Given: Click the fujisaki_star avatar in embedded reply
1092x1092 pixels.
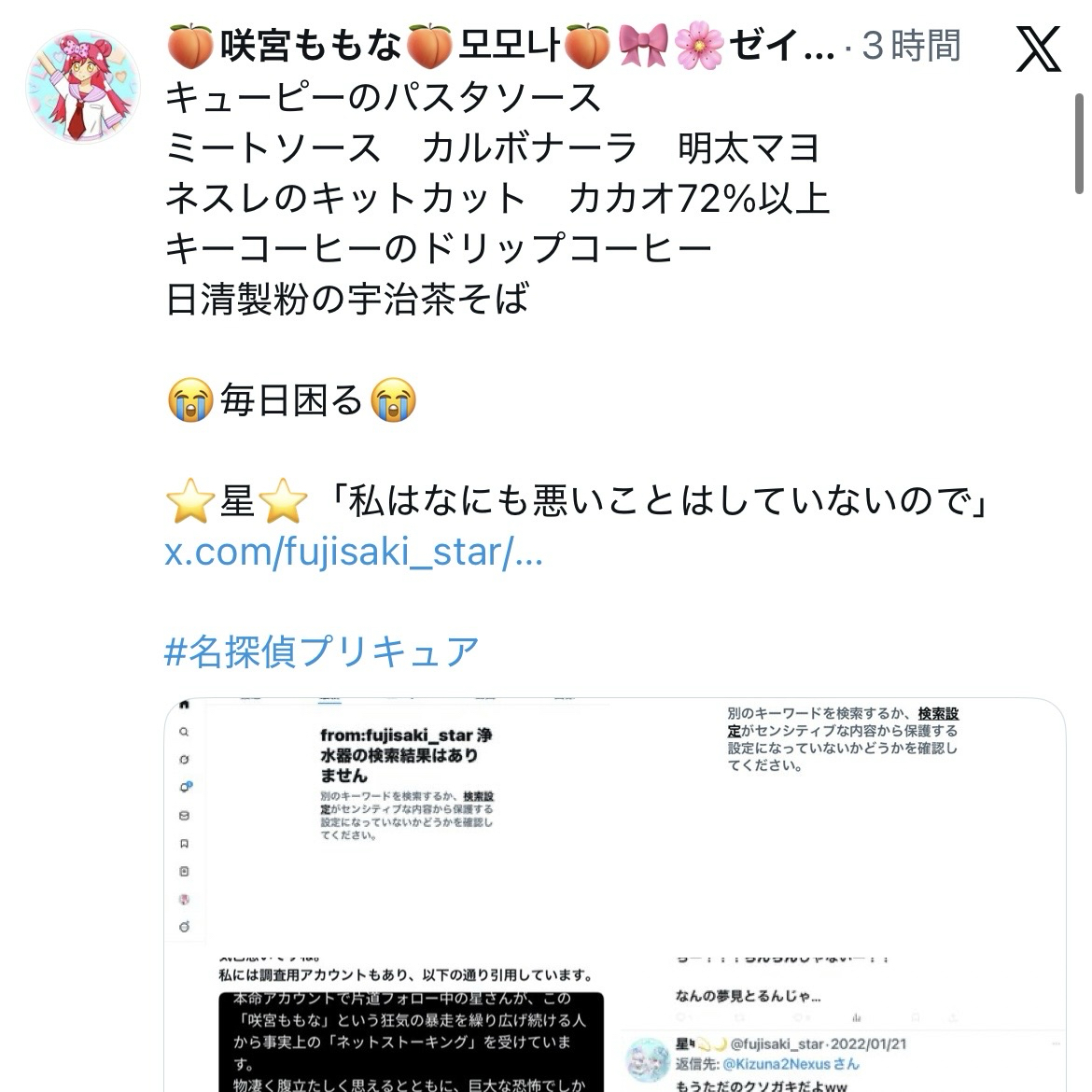Looking at the screenshot, I should [647, 1059].
